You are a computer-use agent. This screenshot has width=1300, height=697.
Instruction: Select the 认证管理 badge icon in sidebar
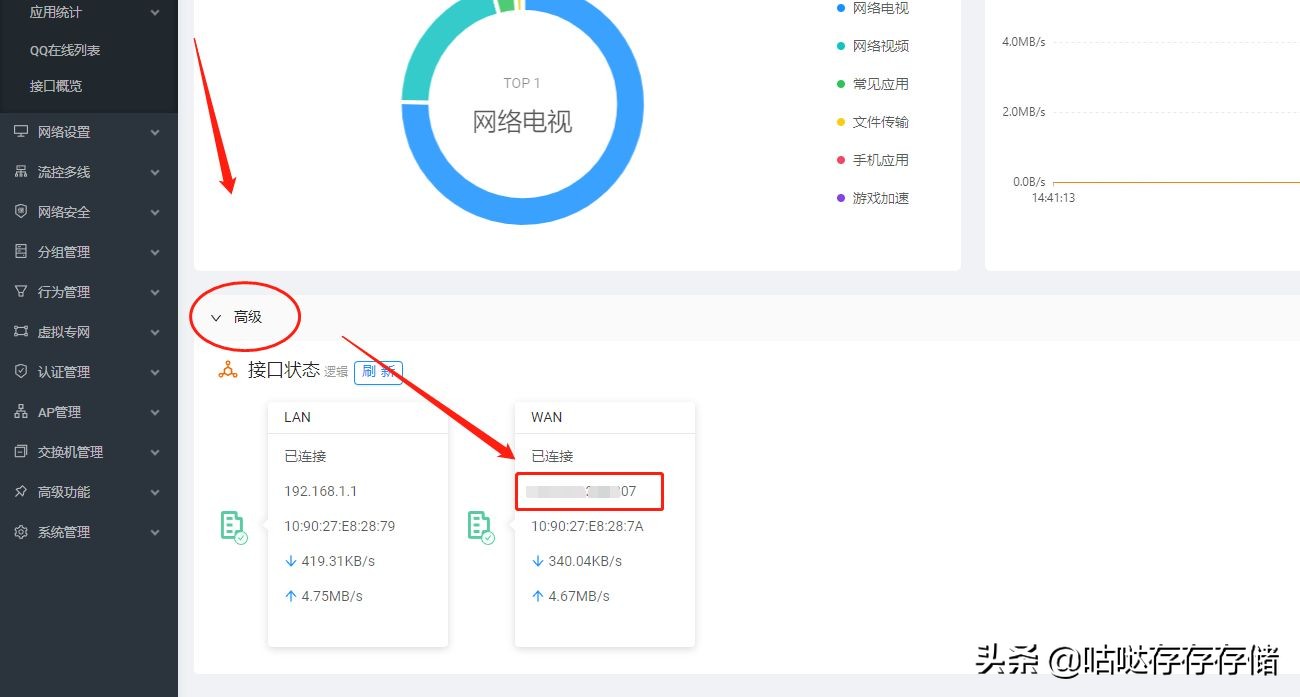pos(22,371)
